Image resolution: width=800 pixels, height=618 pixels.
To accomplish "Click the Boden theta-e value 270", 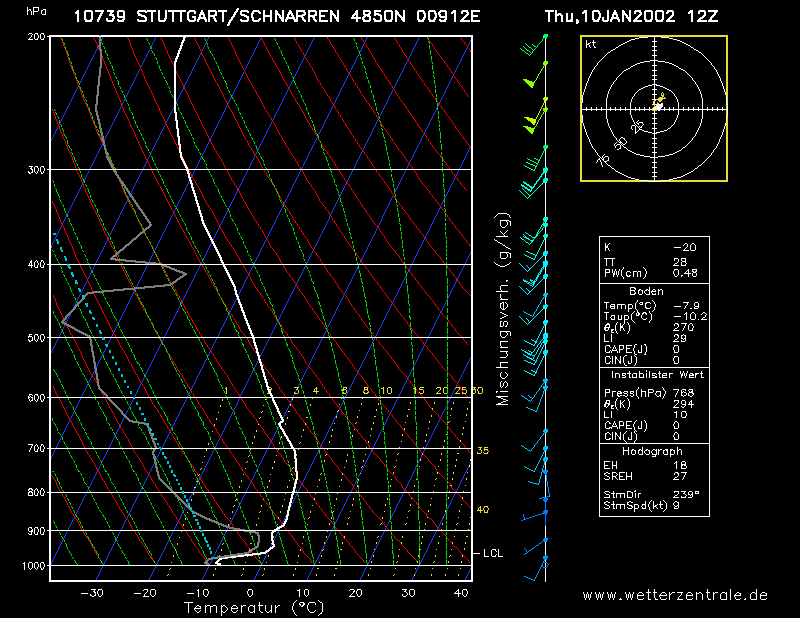I will [684, 328].
